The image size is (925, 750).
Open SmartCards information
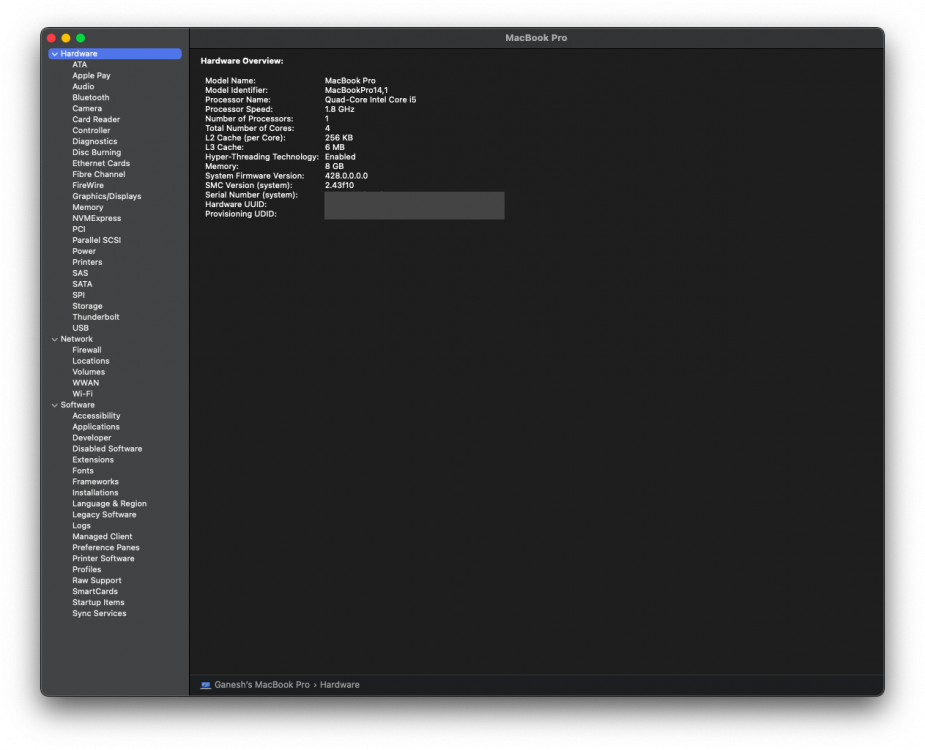point(95,592)
